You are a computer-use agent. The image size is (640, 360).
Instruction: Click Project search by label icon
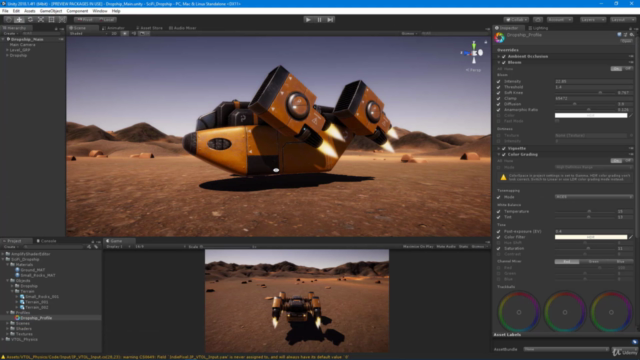click(x=96, y=247)
